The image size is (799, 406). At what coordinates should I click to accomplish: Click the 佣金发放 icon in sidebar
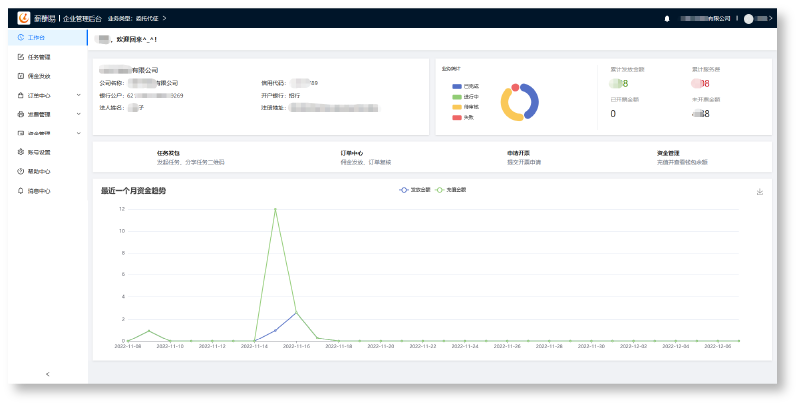(x=21, y=76)
